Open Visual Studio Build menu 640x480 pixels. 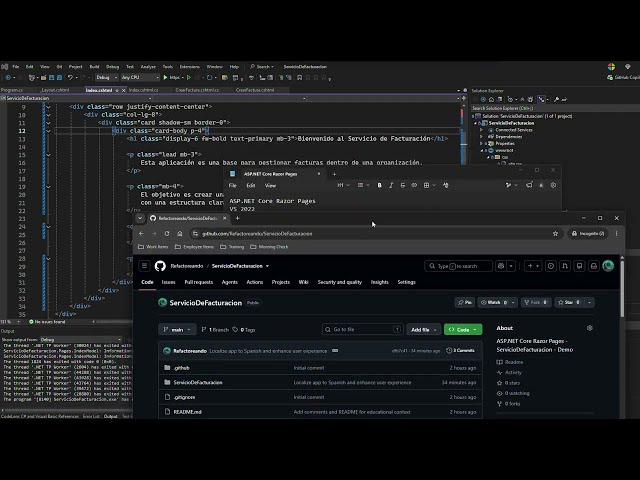(94, 67)
